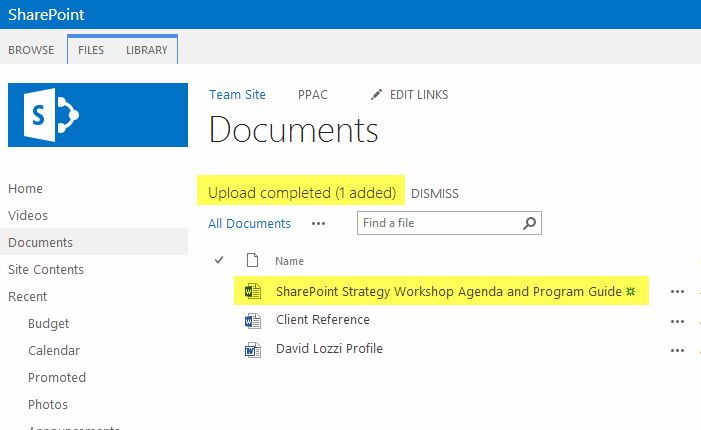Open the LIBRARY ribbon tab

coord(146,50)
